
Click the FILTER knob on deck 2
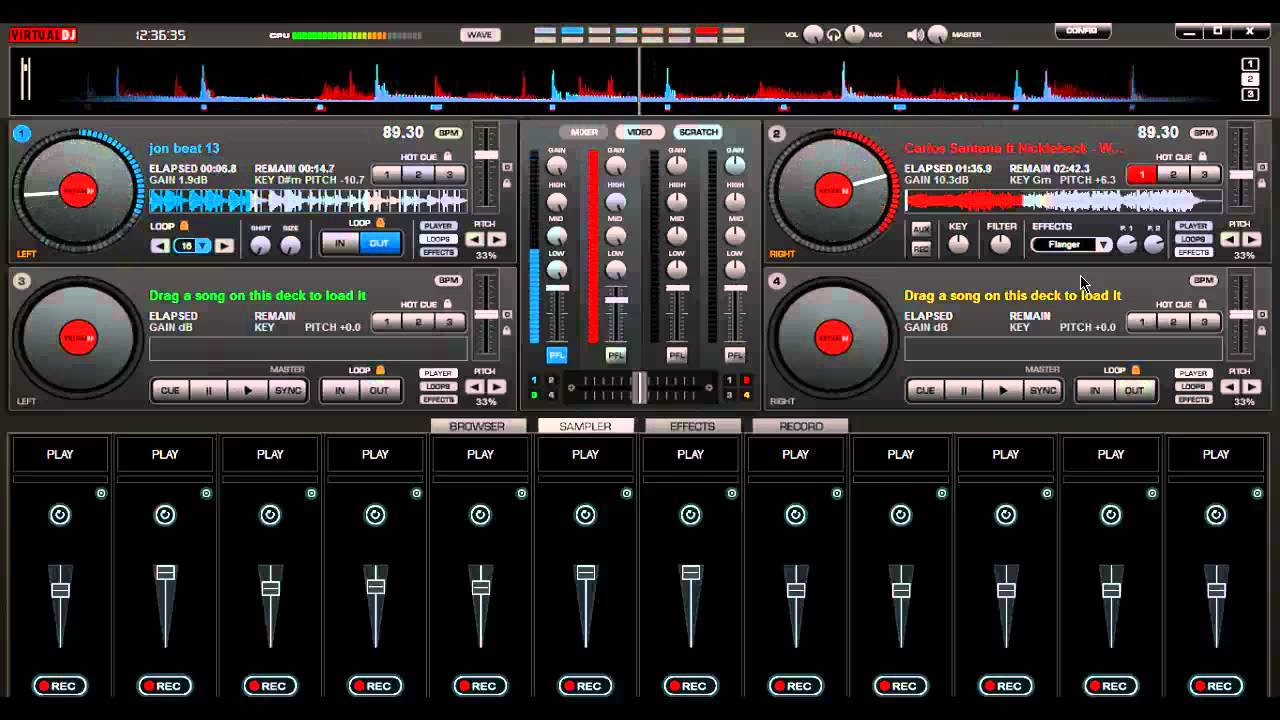[1001, 245]
